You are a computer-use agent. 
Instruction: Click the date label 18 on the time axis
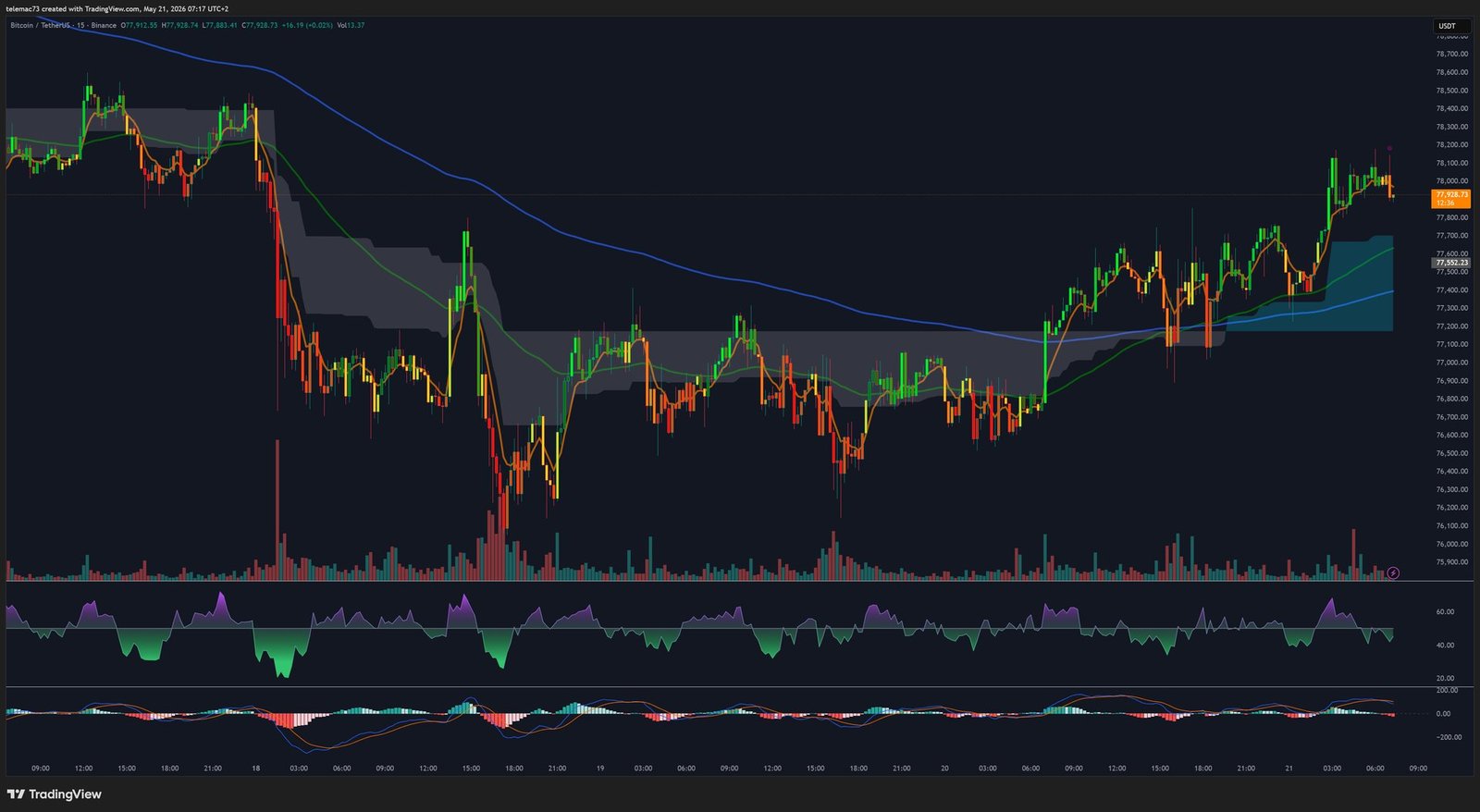pos(256,769)
